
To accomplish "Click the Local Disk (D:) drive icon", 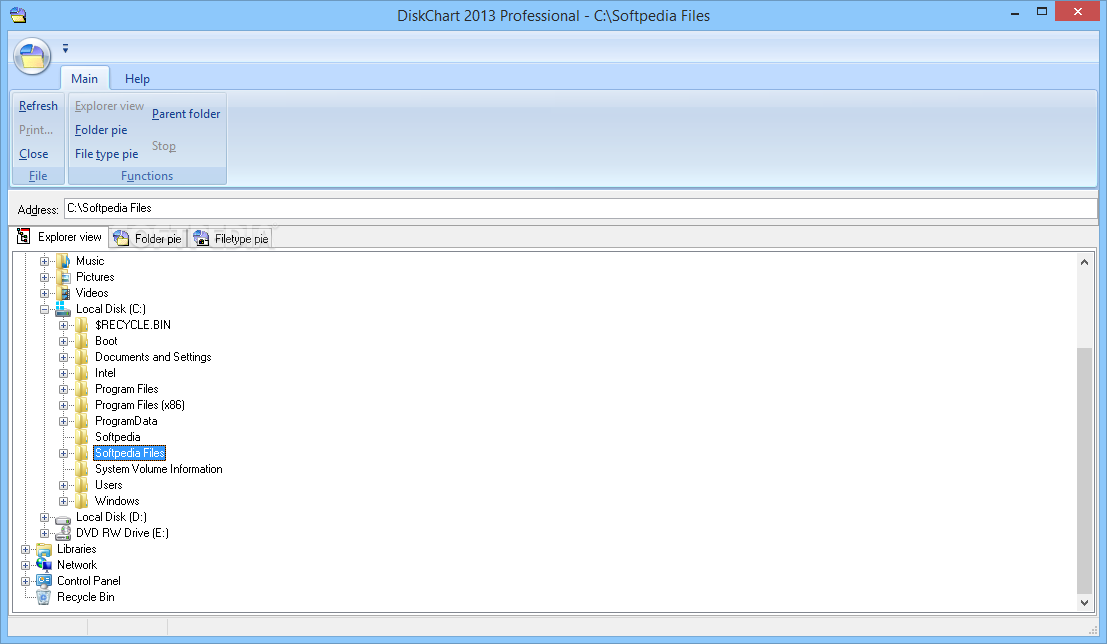I will pos(64,519).
